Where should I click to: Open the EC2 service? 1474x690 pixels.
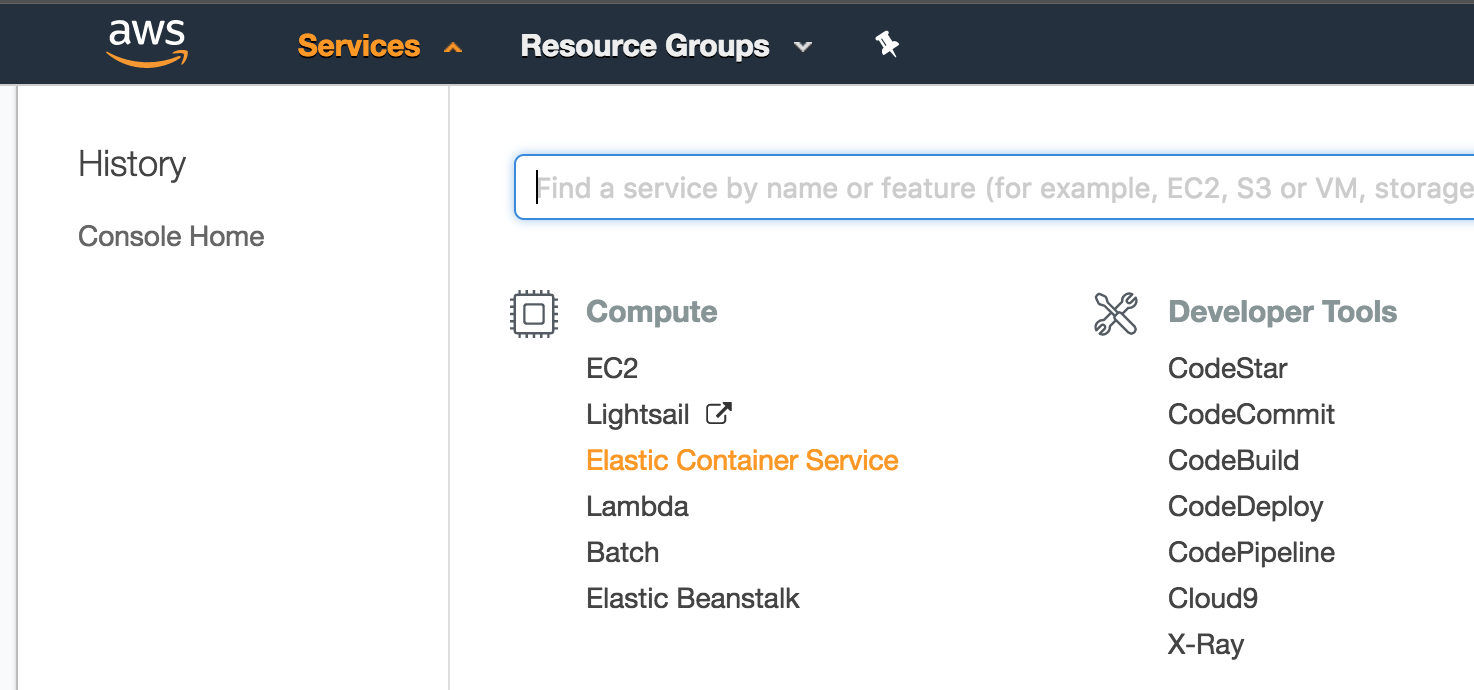(x=612, y=369)
